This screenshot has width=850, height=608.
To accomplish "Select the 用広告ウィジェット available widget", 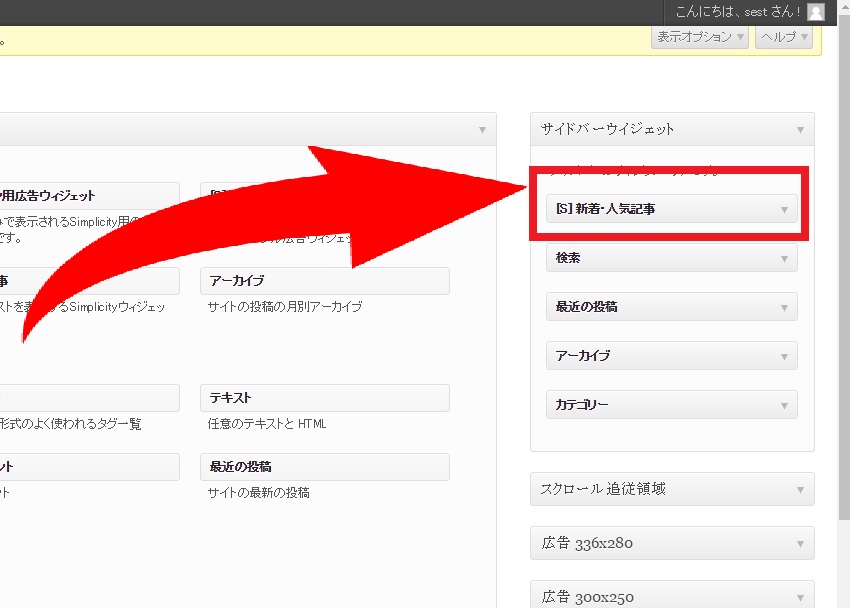I will tap(88, 196).
